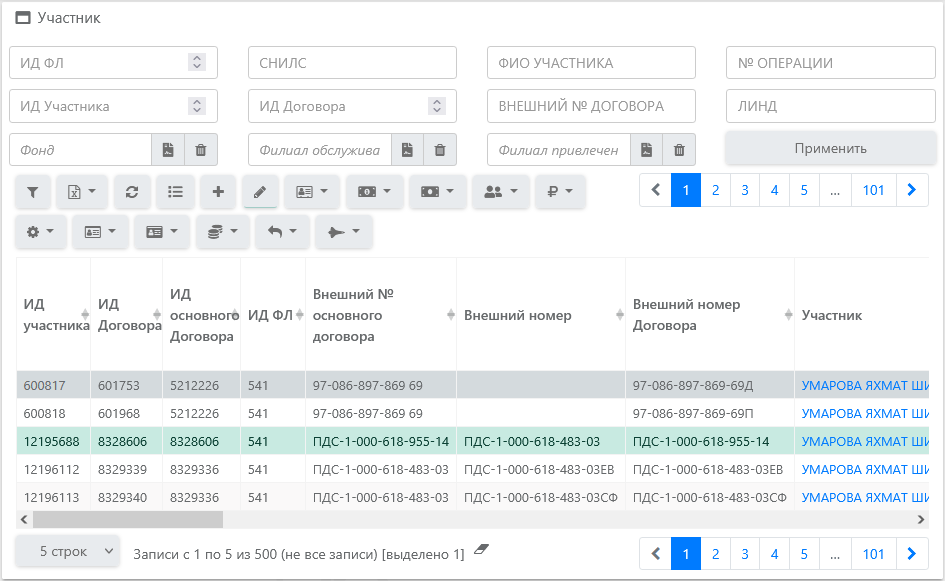Delete Филиал привлечения value with trash icon

click(x=679, y=150)
